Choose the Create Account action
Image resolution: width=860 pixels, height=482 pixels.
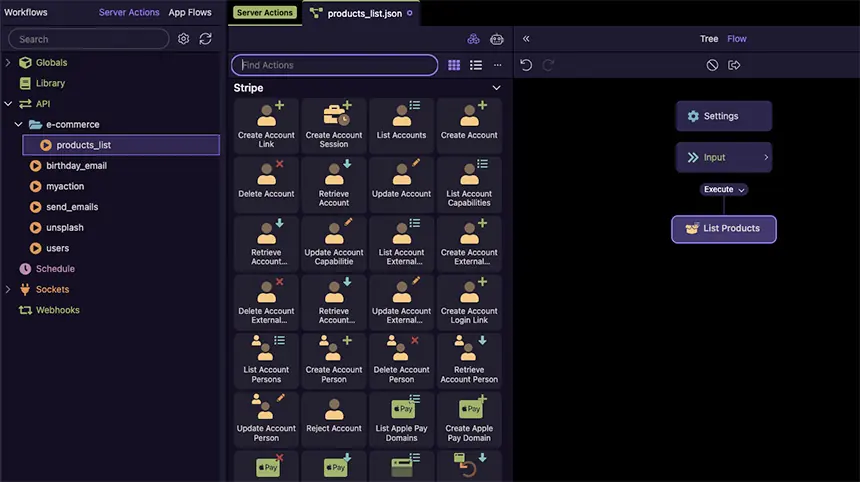point(469,126)
